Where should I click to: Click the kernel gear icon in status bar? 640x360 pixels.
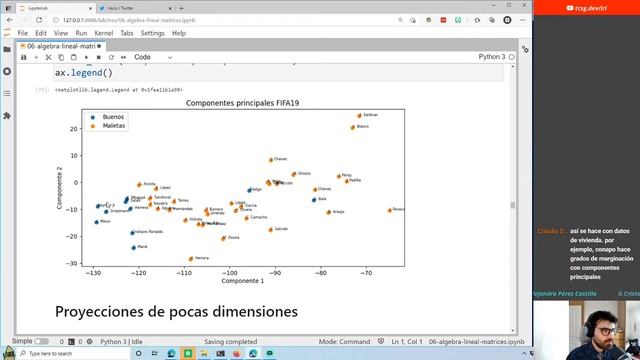(89, 342)
